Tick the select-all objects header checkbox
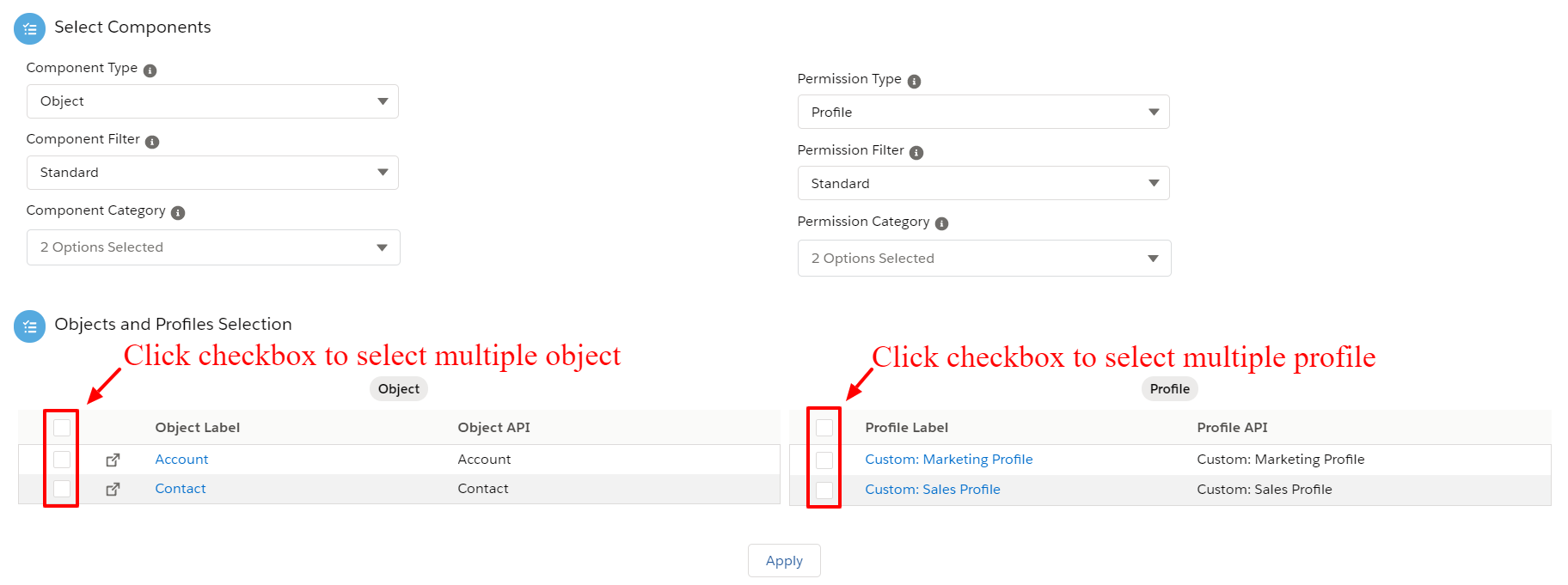 tap(62, 428)
